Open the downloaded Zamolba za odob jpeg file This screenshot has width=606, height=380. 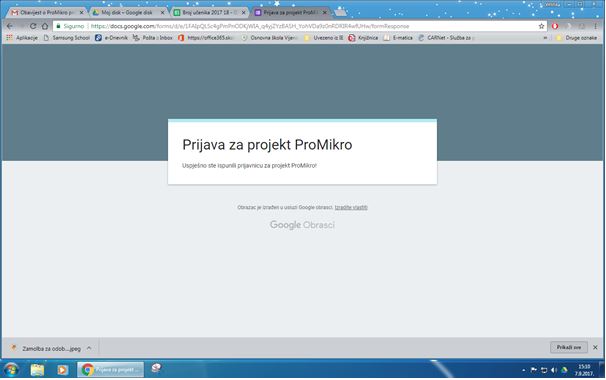pyautogui.click(x=46, y=348)
